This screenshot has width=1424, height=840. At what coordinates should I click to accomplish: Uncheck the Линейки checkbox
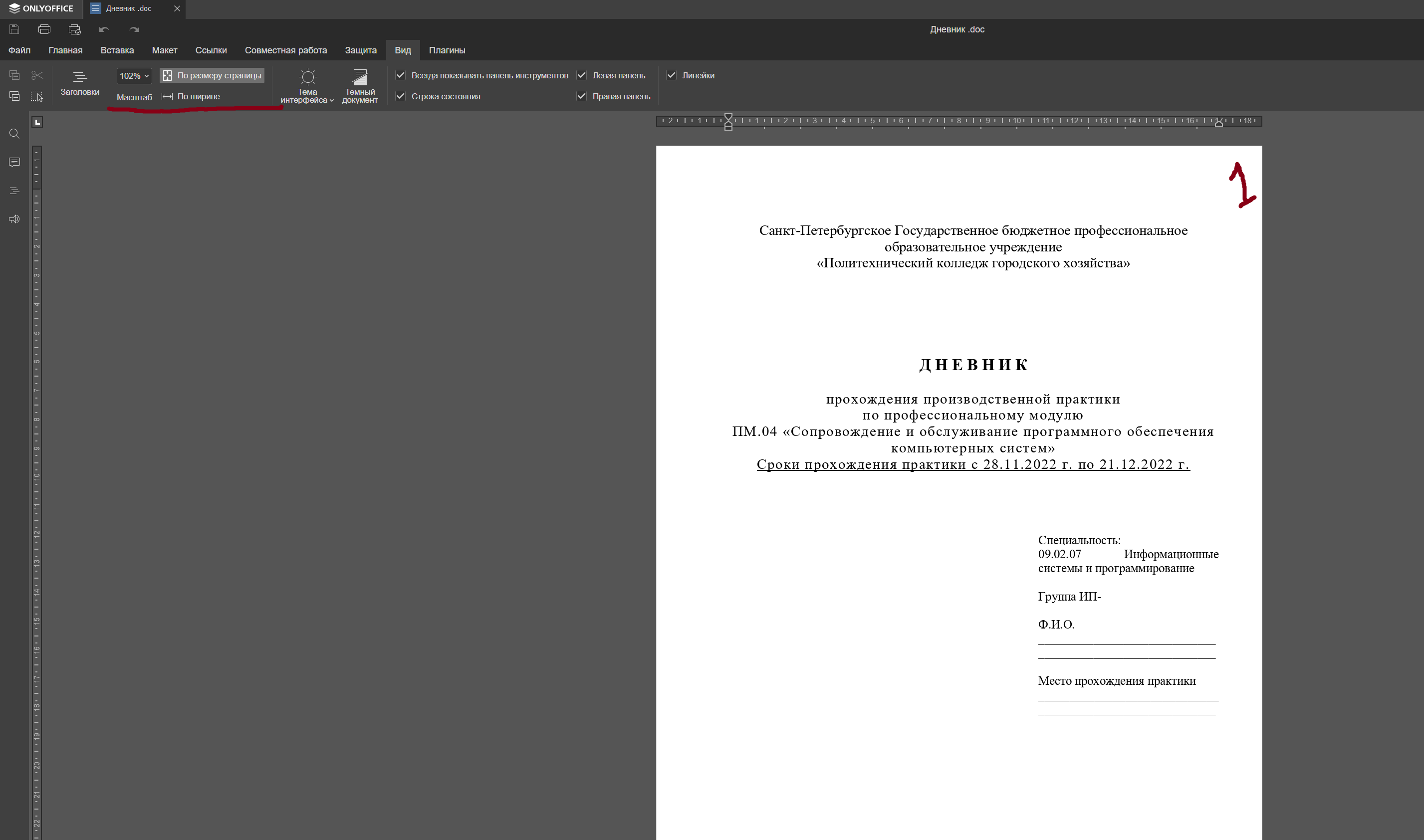click(x=672, y=75)
